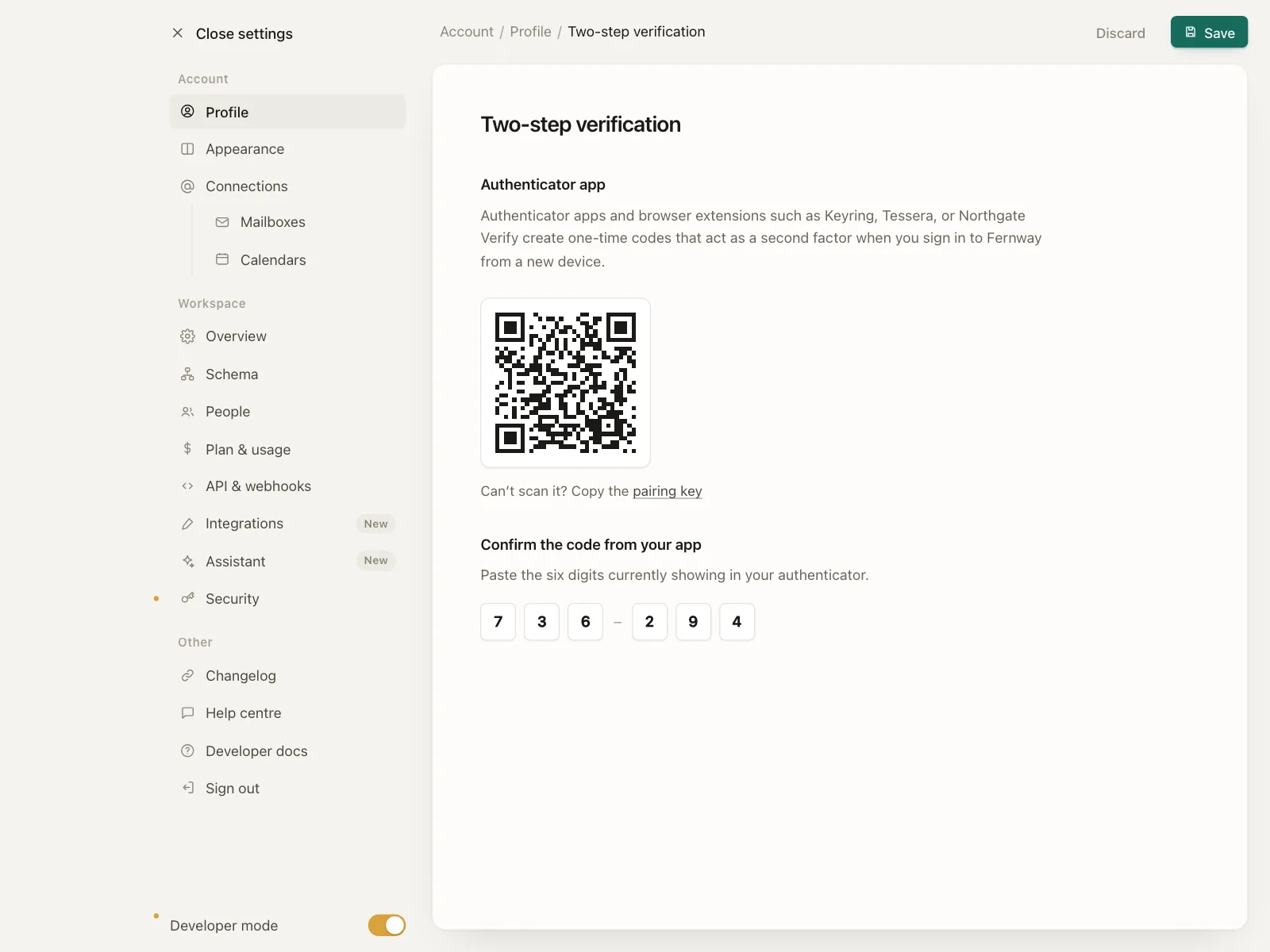This screenshot has height=952, width=1270.
Task: Click the Calendars calendar icon
Action: (222, 259)
